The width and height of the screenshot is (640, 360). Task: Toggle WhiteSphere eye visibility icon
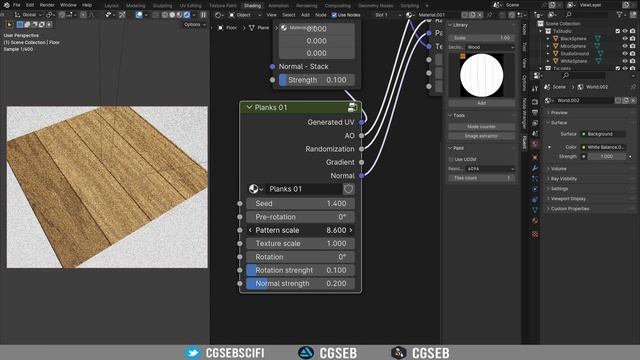point(625,61)
